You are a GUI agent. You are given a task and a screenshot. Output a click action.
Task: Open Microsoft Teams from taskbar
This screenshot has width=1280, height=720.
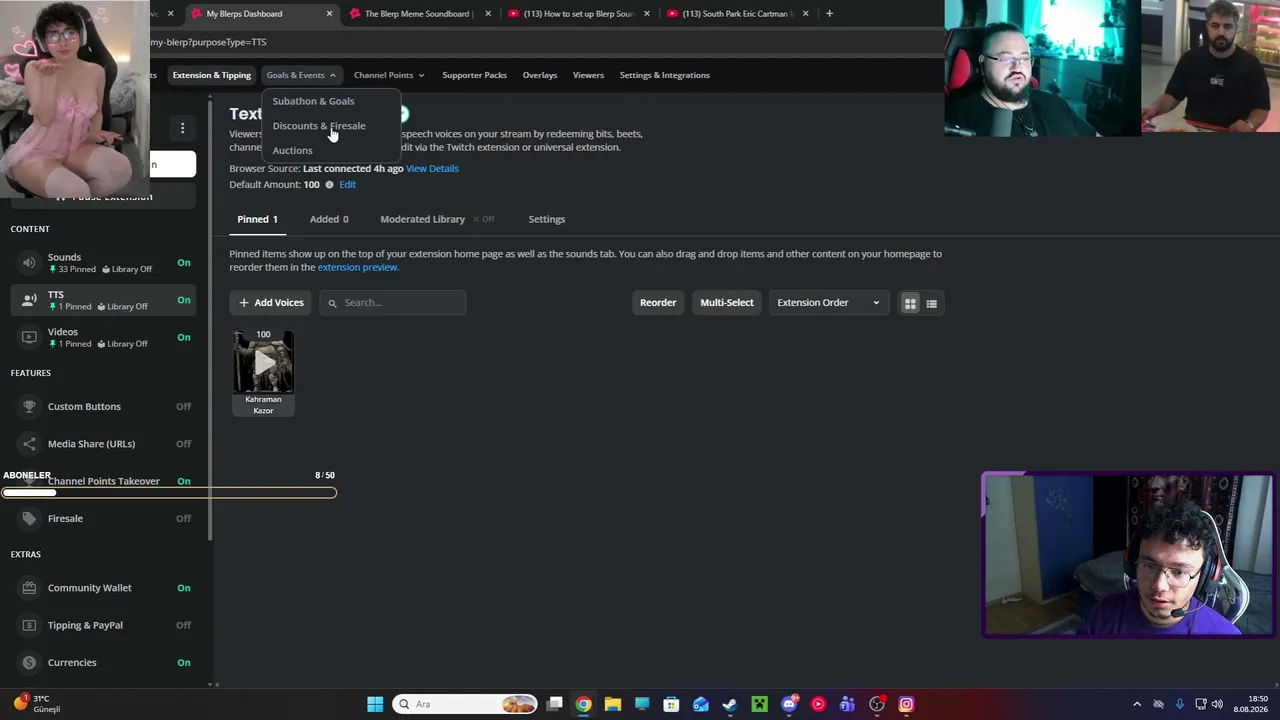click(x=847, y=704)
